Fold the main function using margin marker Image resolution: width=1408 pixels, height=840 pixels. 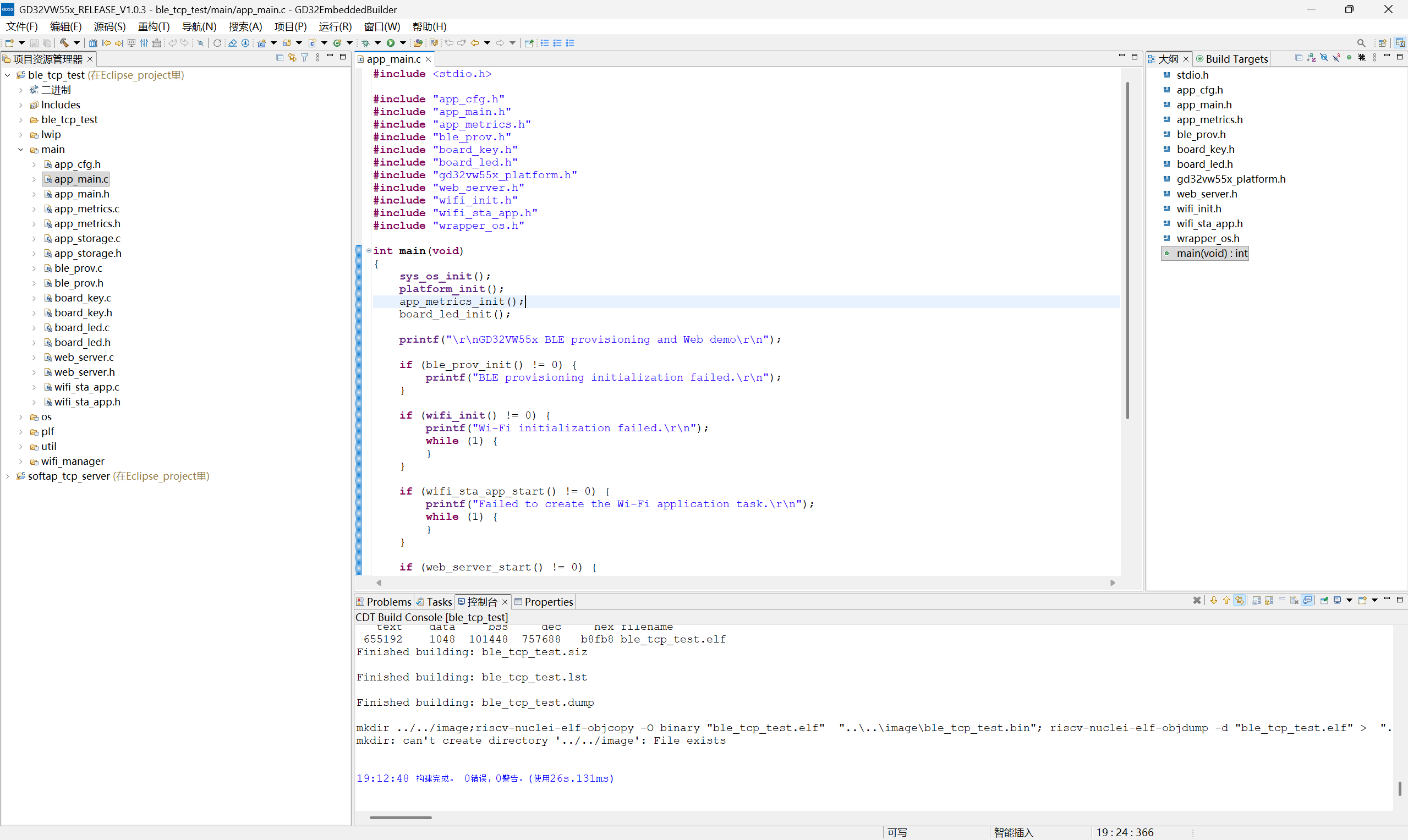click(x=369, y=251)
